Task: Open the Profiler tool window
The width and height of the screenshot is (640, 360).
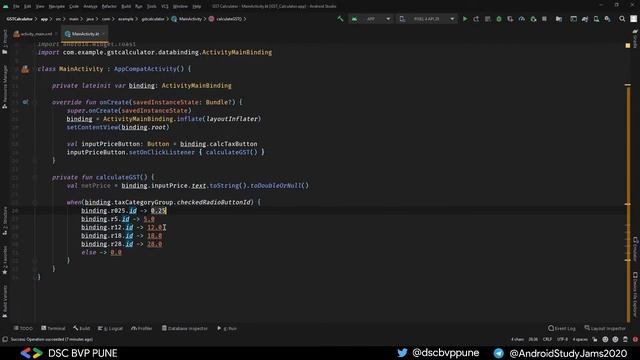Action: (x=142, y=328)
